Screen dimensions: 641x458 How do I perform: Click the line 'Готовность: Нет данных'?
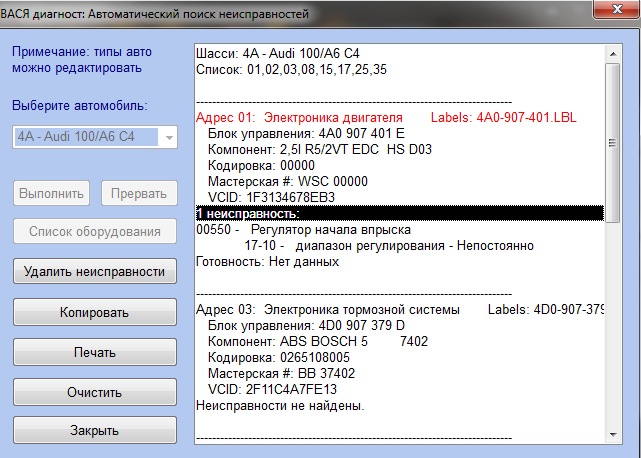coord(267,261)
